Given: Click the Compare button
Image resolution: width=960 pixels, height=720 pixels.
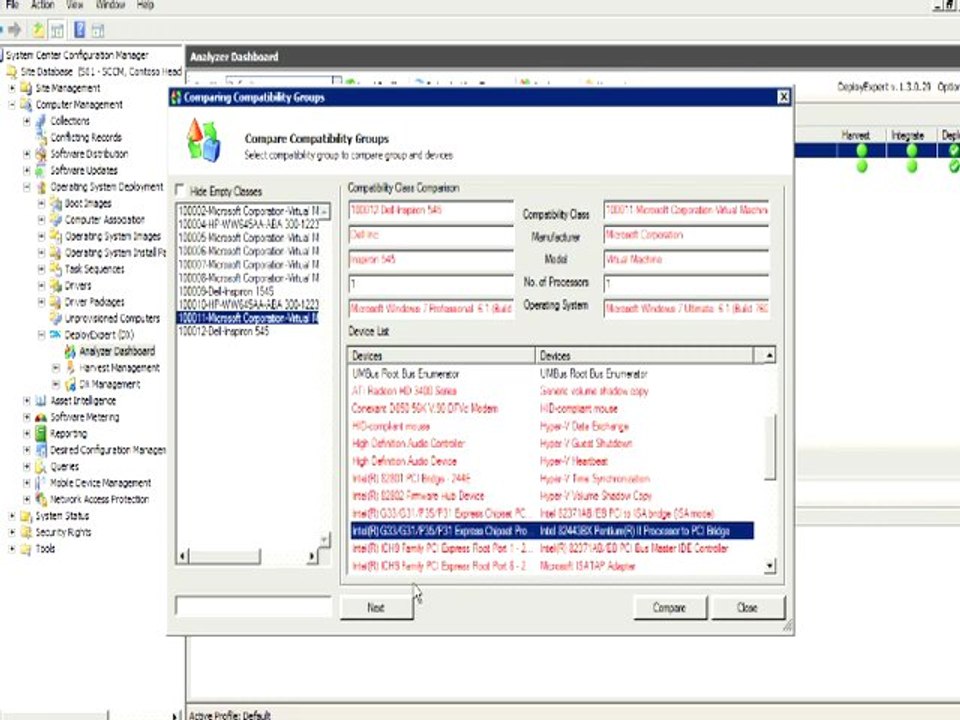Looking at the screenshot, I should click(x=669, y=607).
